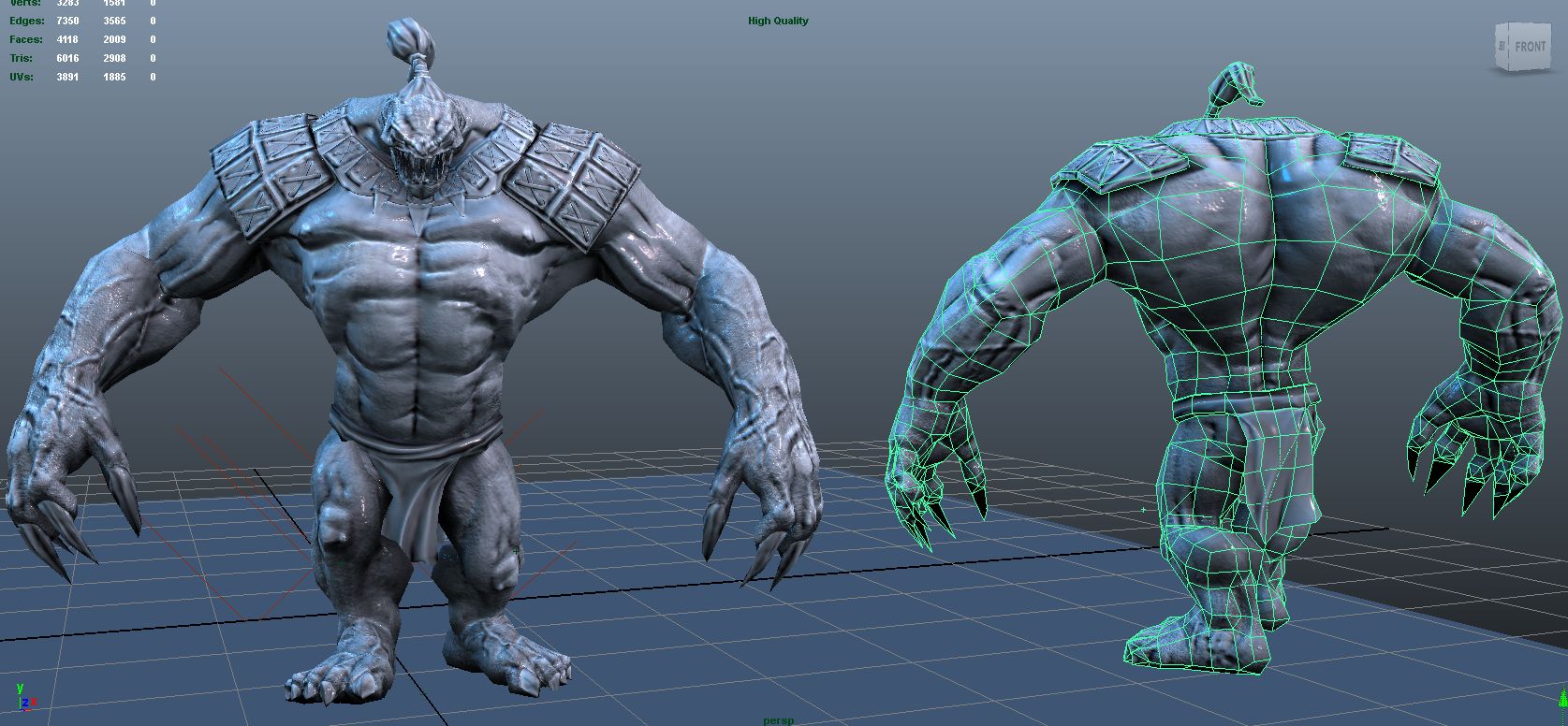Click the Tris value 2908 in the HUD
The height and width of the screenshot is (726, 1568).
114,58
